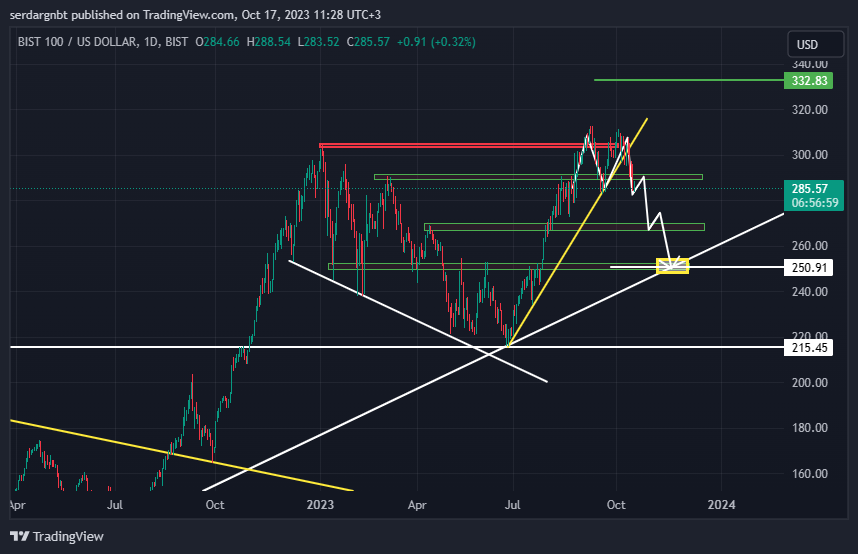
Task: Click the current price label 285.57
Action: tap(809, 189)
